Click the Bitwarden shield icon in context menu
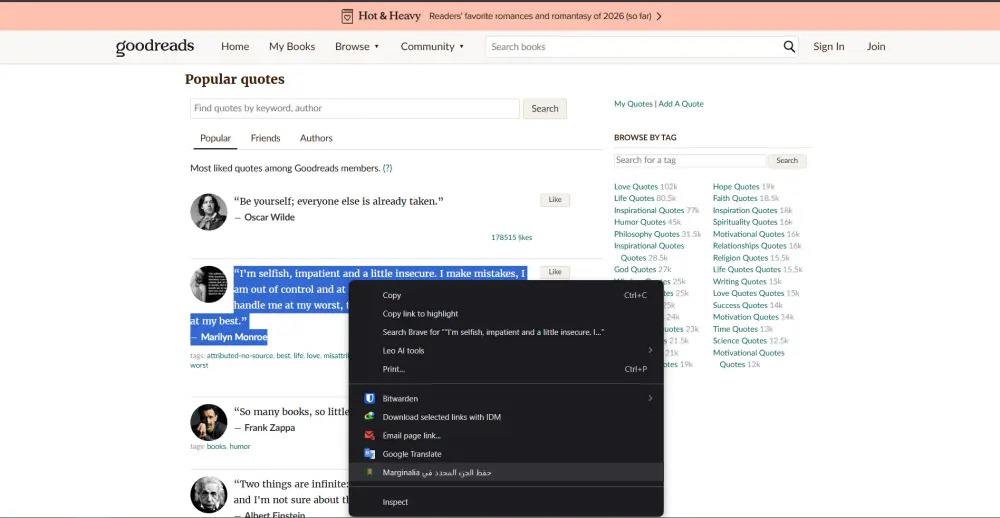The width and height of the screenshot is (1000, 518). [x=369, y=399]
